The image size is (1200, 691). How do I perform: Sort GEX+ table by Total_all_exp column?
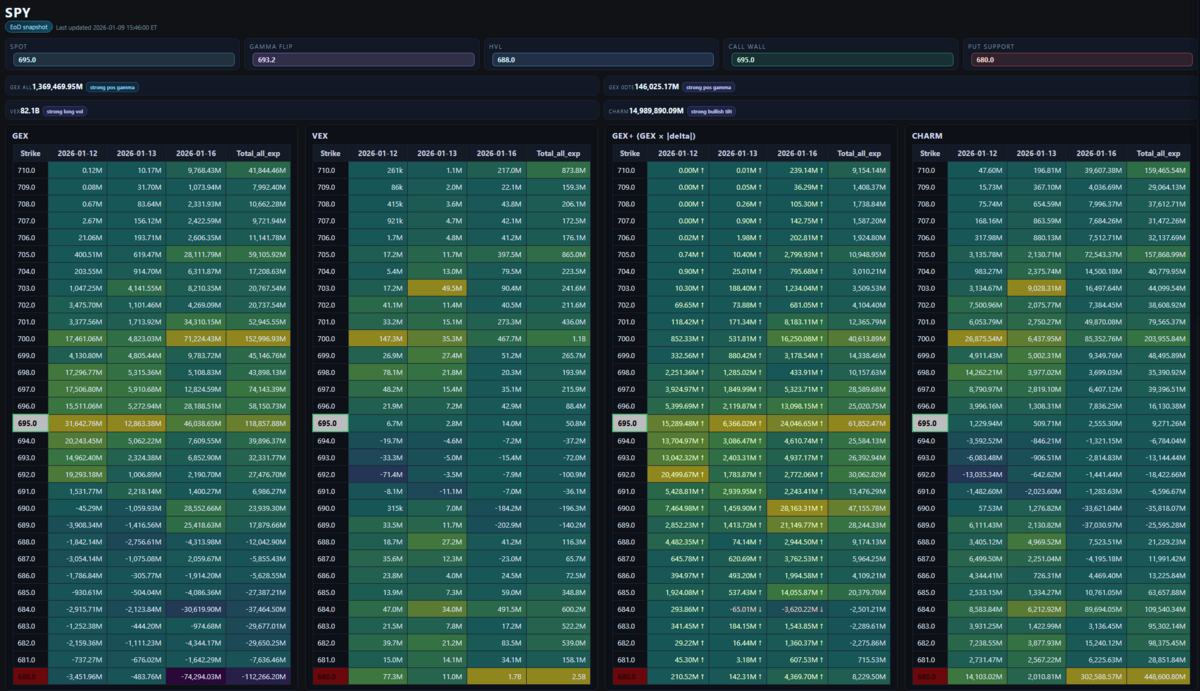click(x=859, y=153)
